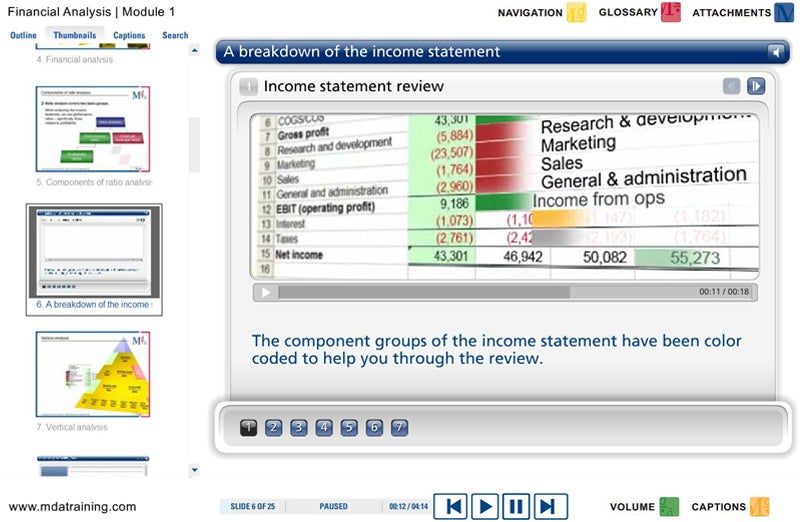Jump to step 4 of review
800x522 pixels.
click(x=324, y=428)
